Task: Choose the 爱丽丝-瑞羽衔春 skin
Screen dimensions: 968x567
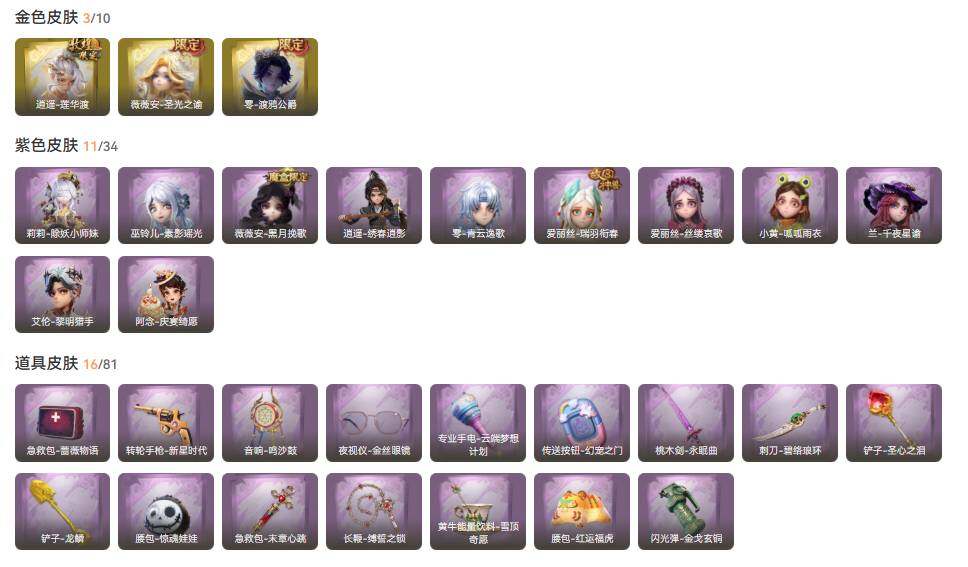Action: point(582,205)
